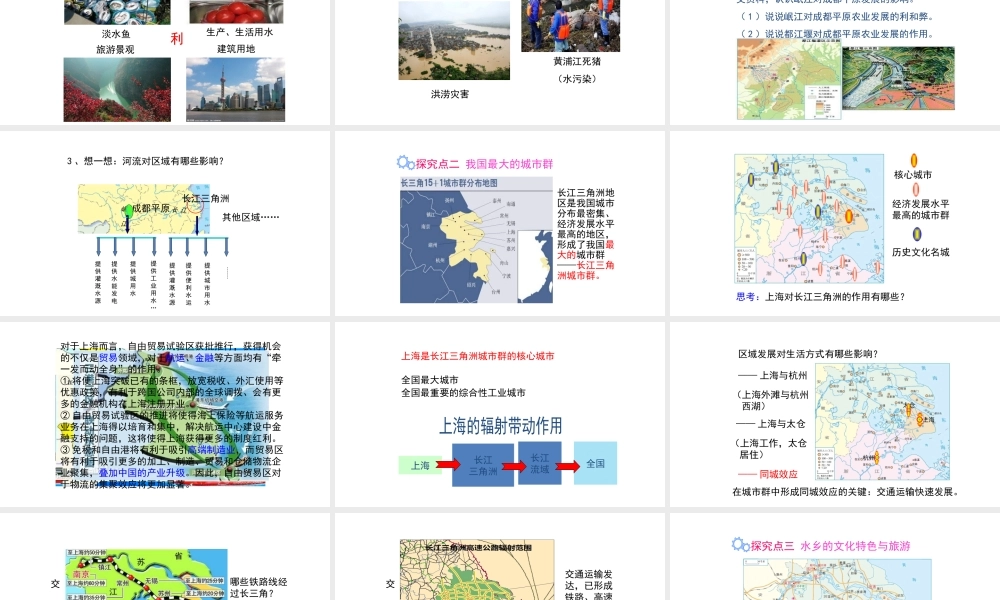Click the blue '叠加中国的产业升级' link text

(x=142, y=473)
